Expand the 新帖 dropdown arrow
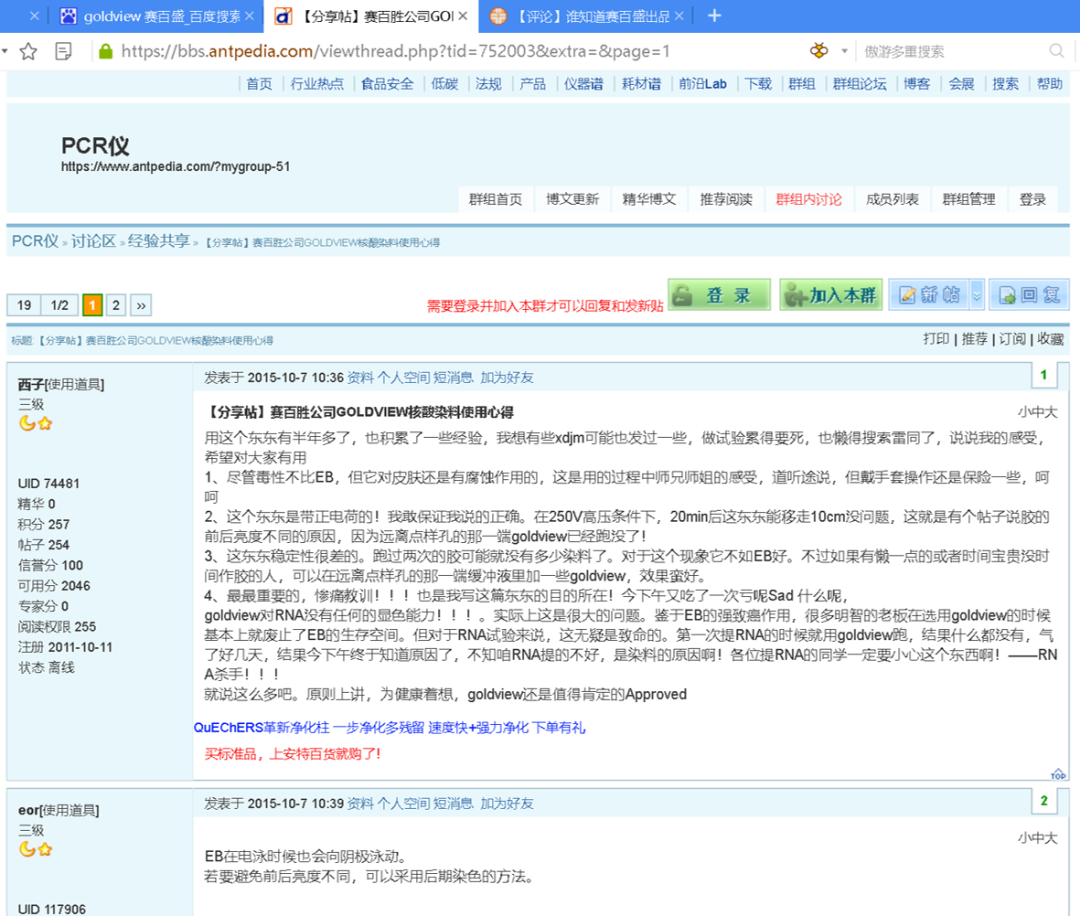1080x916 pixels. [977, 295]
